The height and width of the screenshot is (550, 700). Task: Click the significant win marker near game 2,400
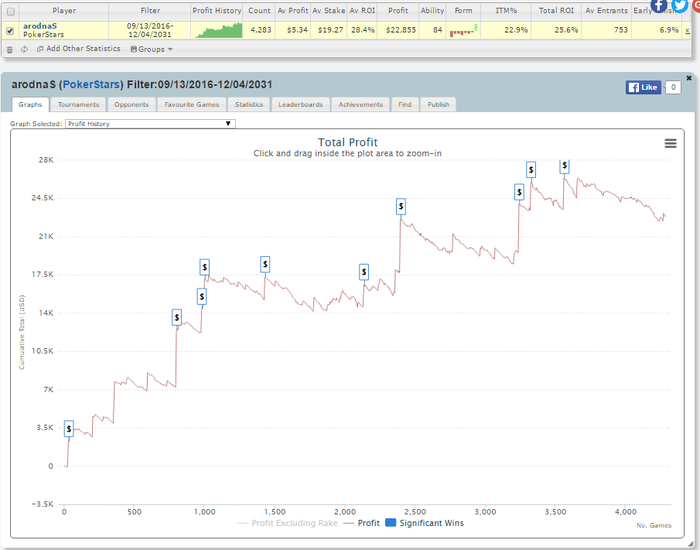401,207
